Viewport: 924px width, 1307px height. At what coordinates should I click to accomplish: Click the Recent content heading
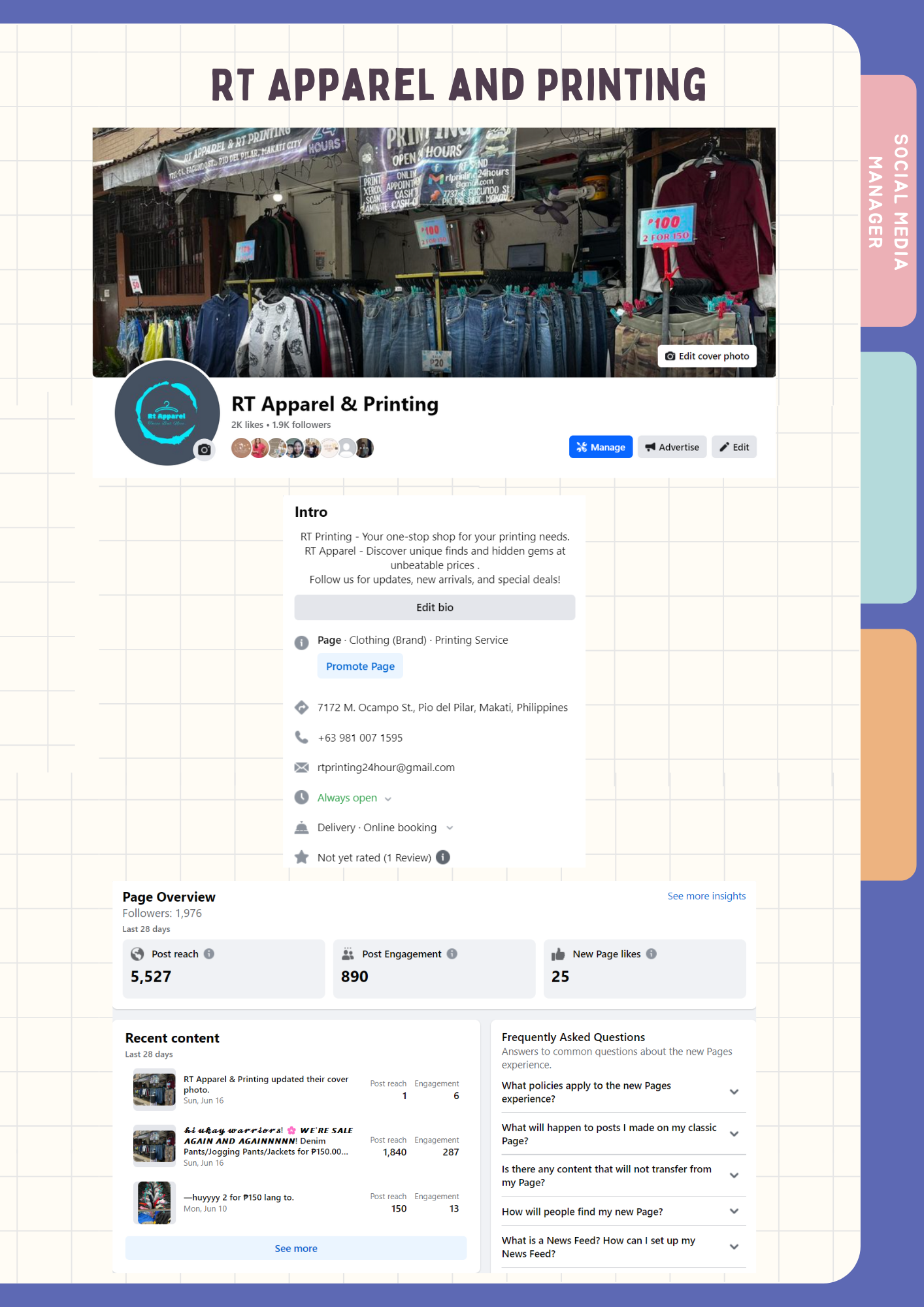(x=173, y=1038)
